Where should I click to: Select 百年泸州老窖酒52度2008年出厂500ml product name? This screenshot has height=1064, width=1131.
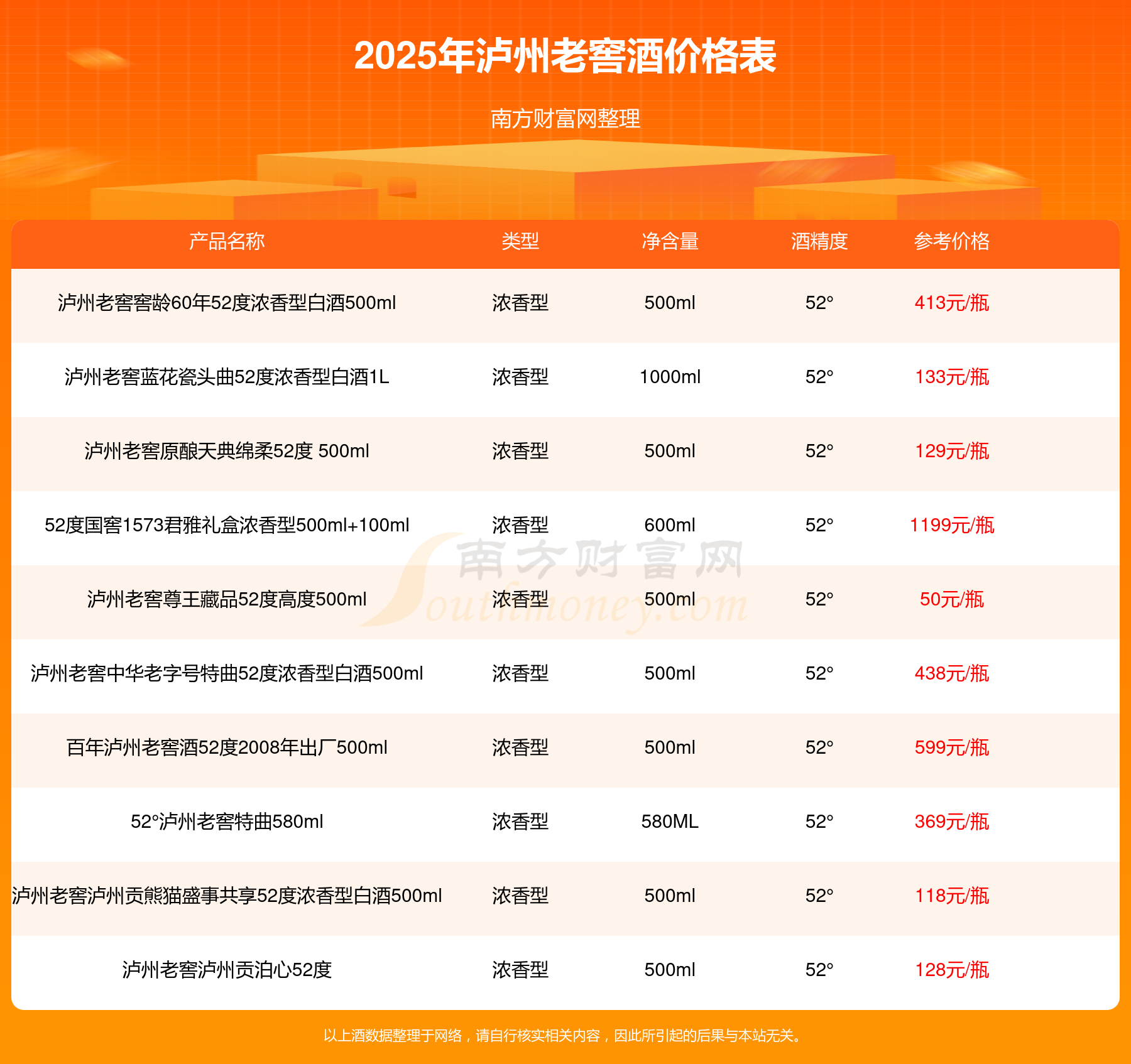[227, 747]
